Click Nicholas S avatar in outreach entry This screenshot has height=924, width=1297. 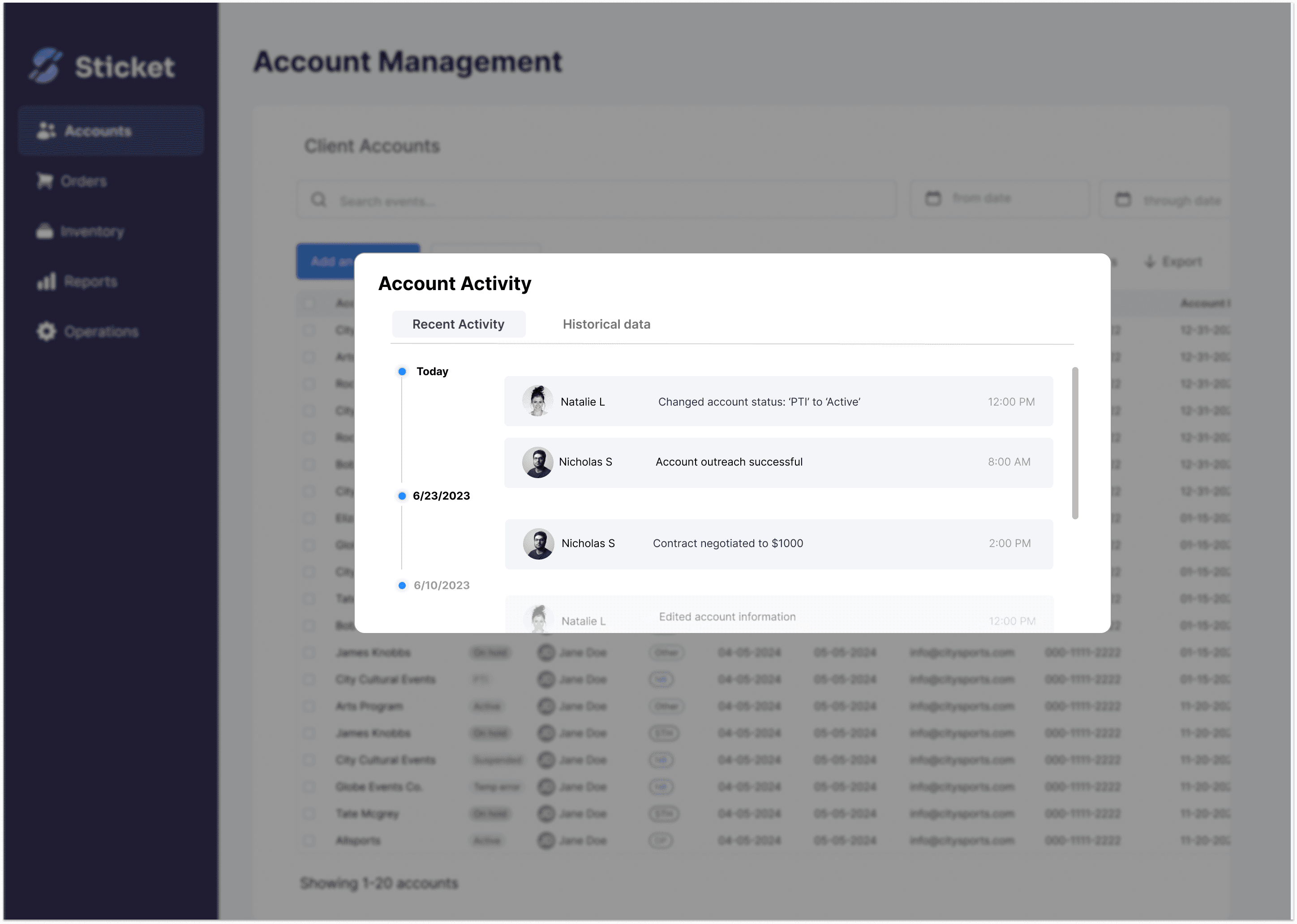(537, 462)
